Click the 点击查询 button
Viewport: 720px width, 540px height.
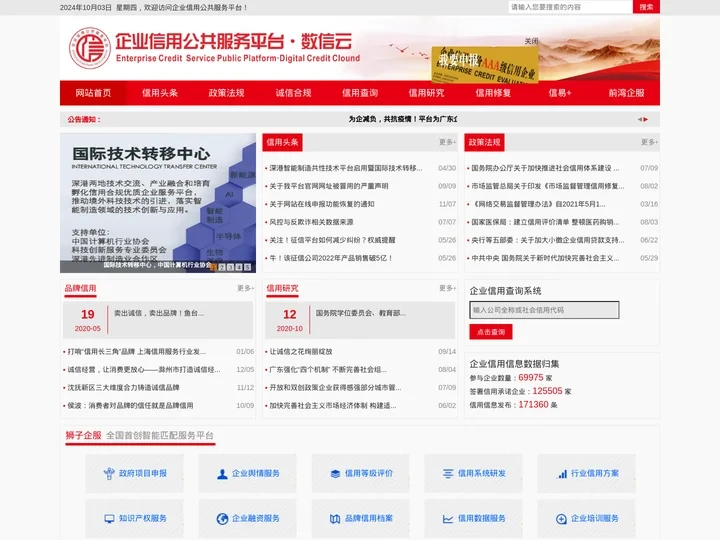[491, 332]
